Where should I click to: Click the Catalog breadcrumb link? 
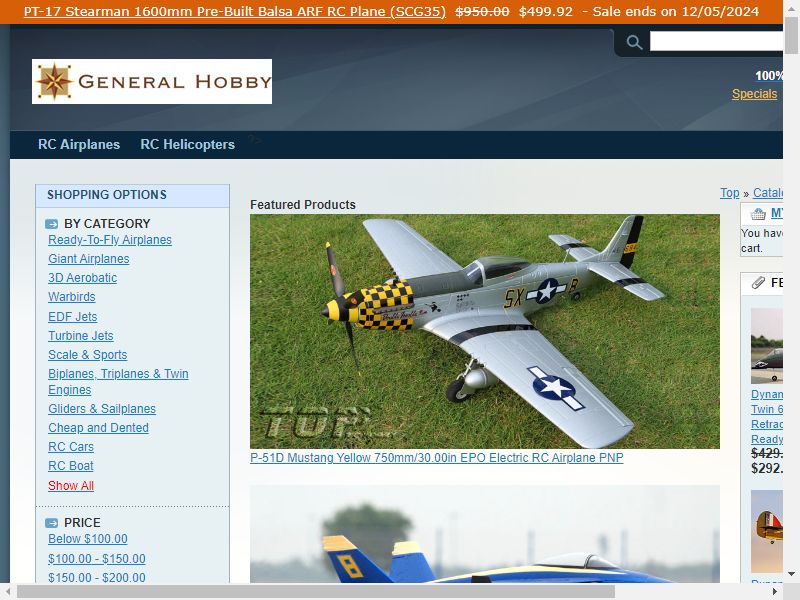(768, 193)
